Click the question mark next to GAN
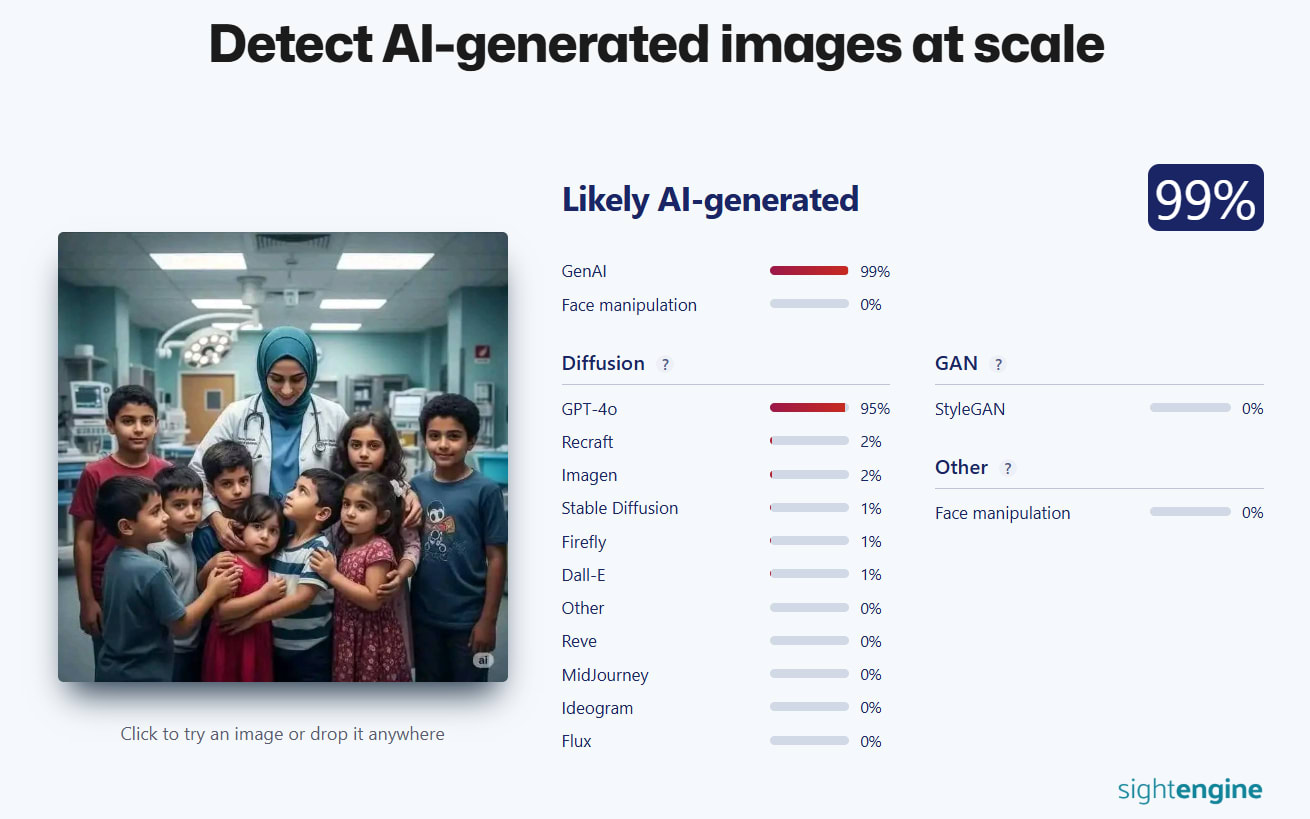Image resolution: width=1310 pixels, height=819 pixels. (x=997, y=364)
